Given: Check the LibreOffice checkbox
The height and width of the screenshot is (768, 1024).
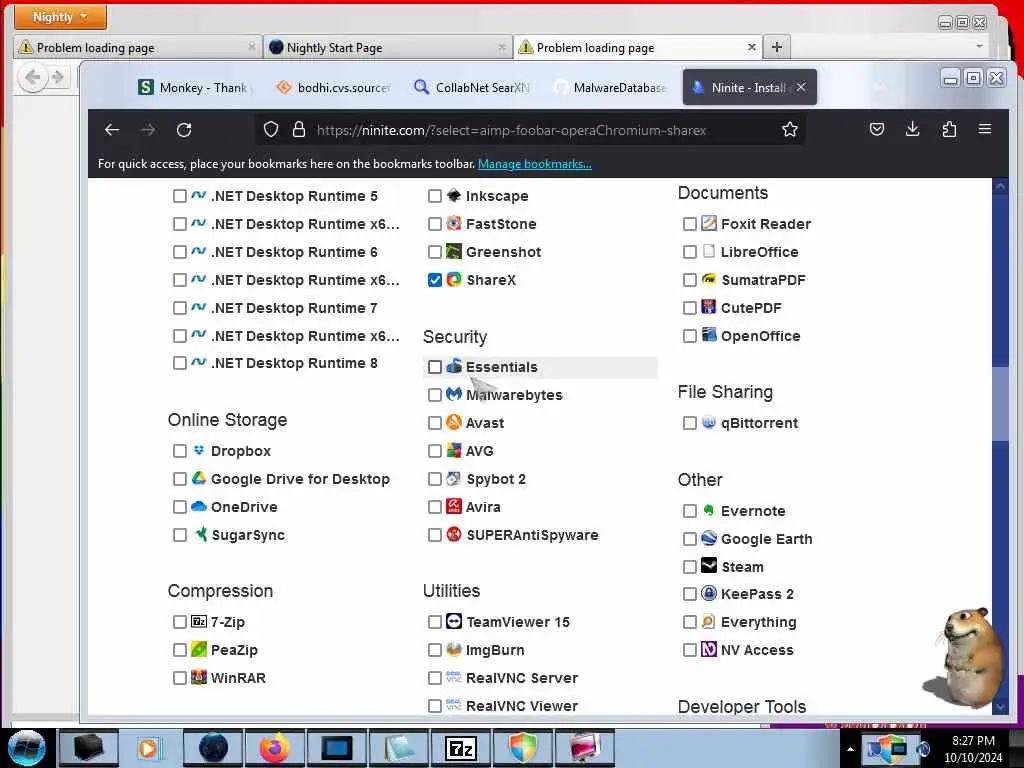Looking at the screenshot, I should coord(690,252).
